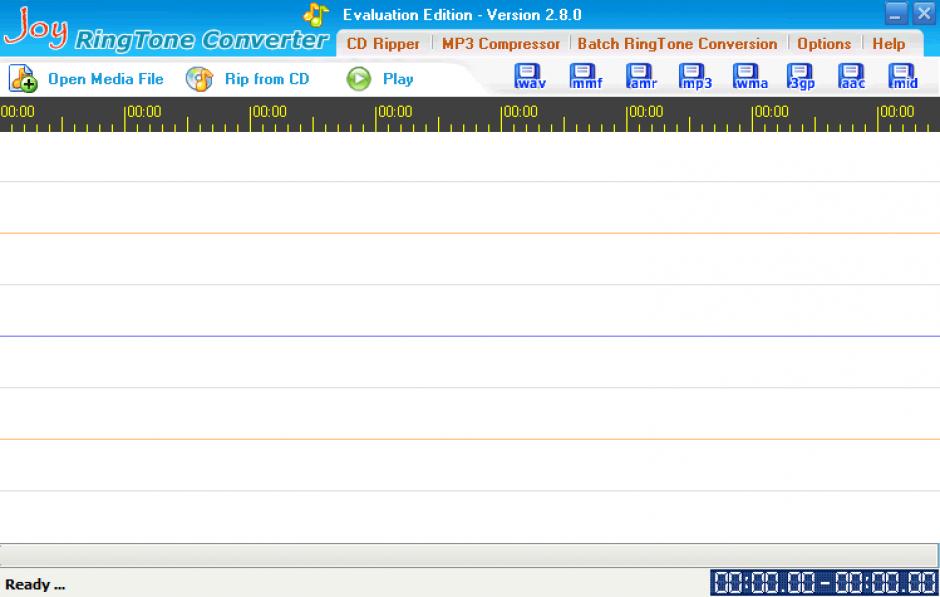
Task: Open the CD Ripper menu
Action: click(x=383, y=44)
